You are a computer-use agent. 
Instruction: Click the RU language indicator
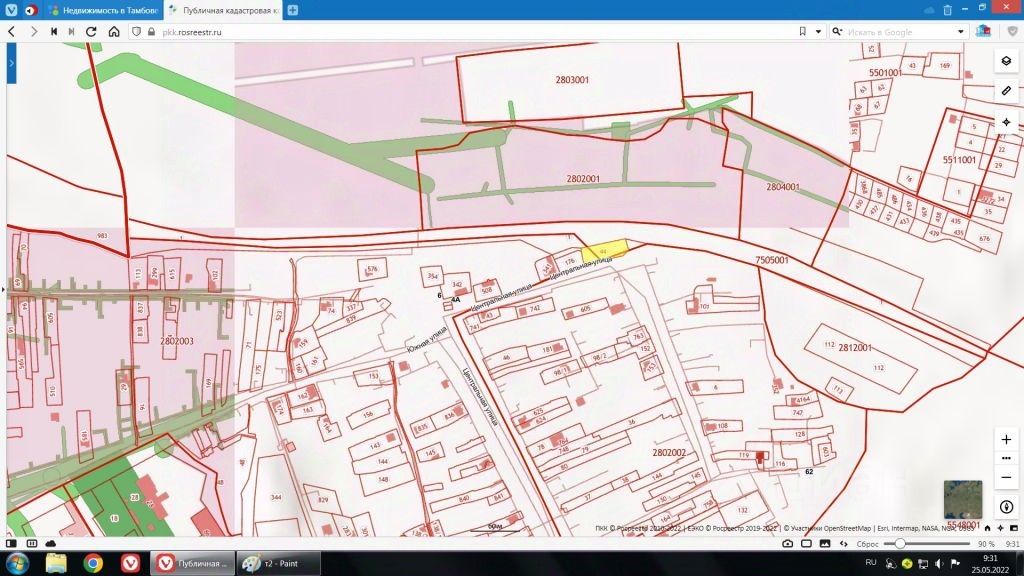click(871, 562)
